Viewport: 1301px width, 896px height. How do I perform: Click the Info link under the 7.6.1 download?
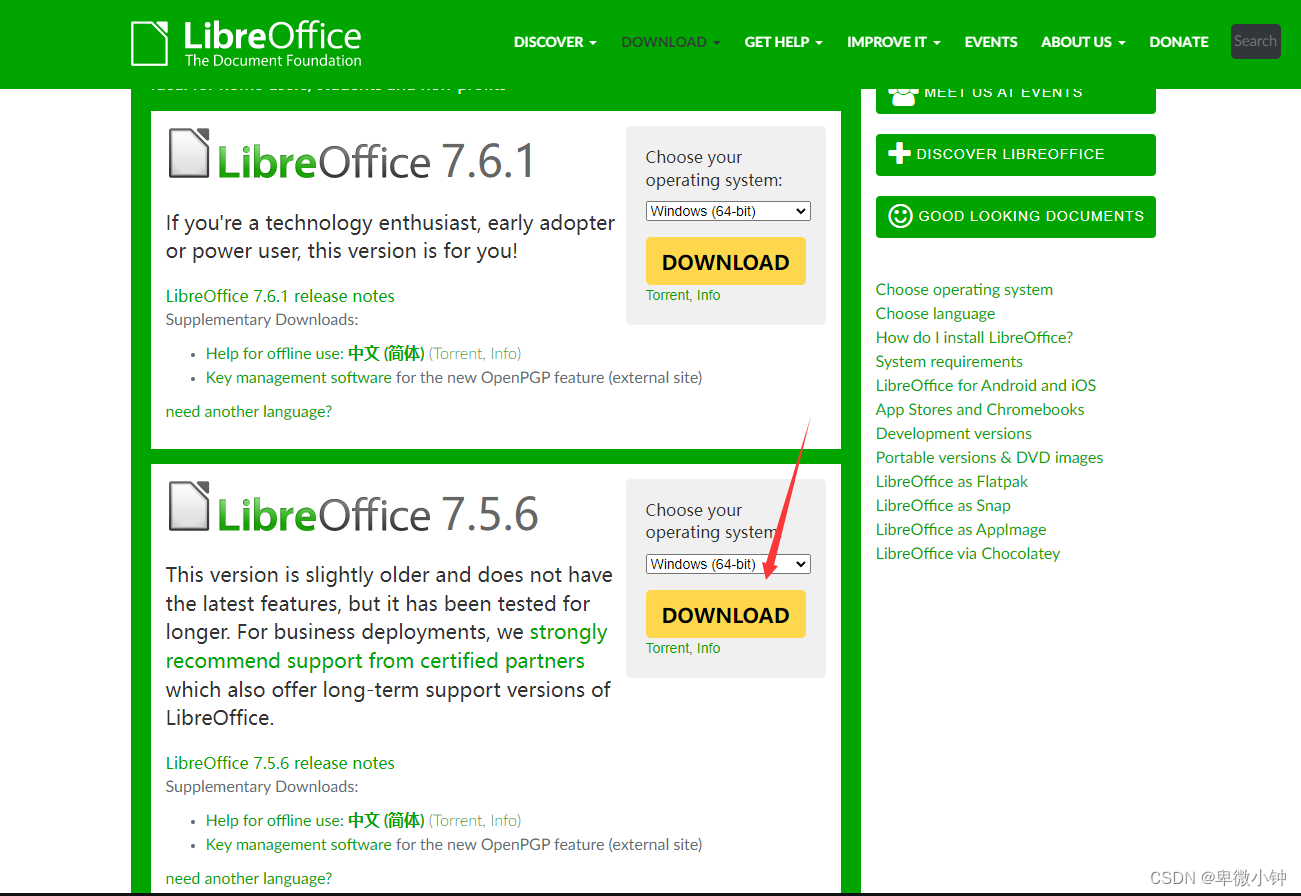[x=708, y=295]
